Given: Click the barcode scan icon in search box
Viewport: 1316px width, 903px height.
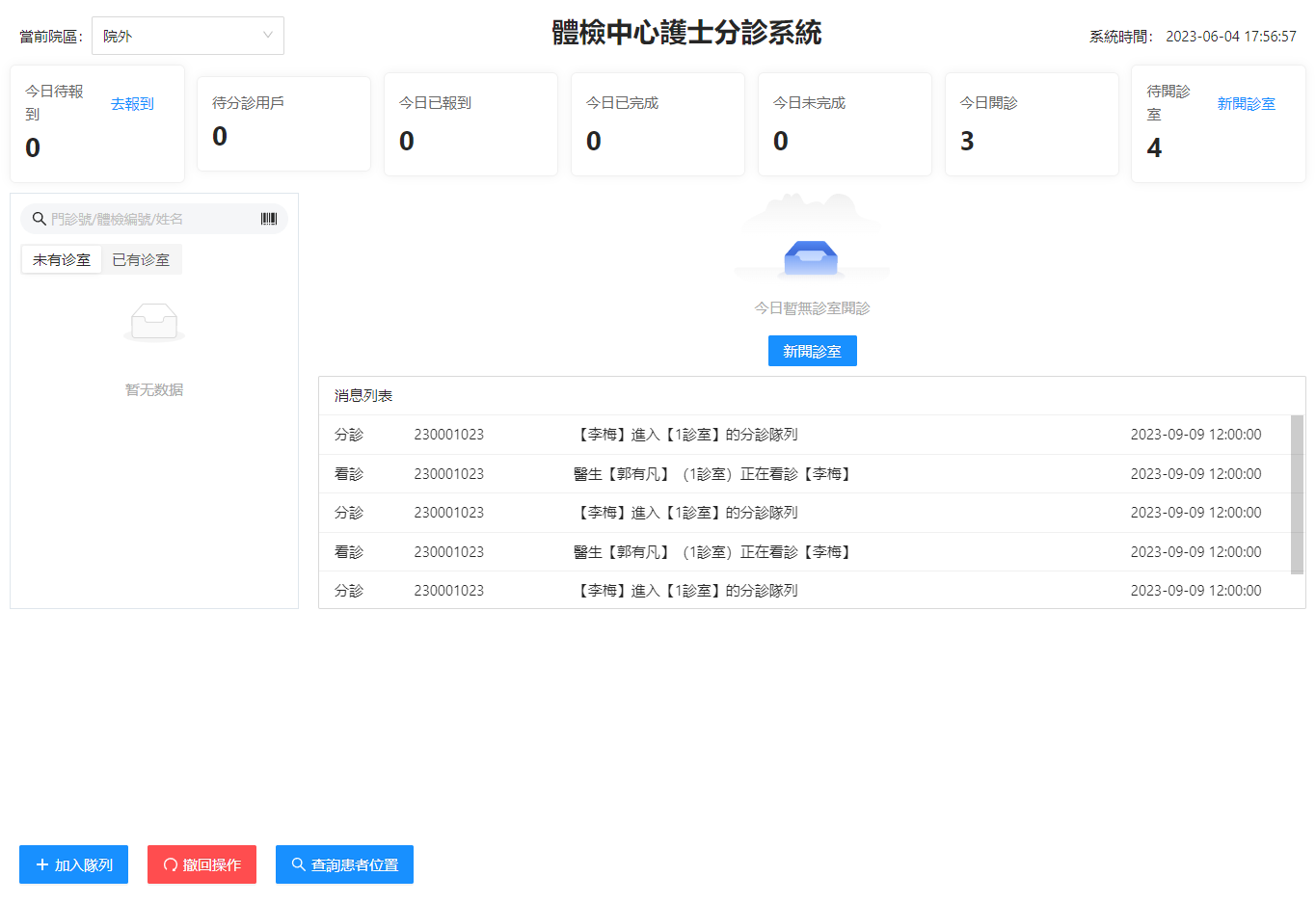Looking at the screenshot, I should tap(269, 219).
